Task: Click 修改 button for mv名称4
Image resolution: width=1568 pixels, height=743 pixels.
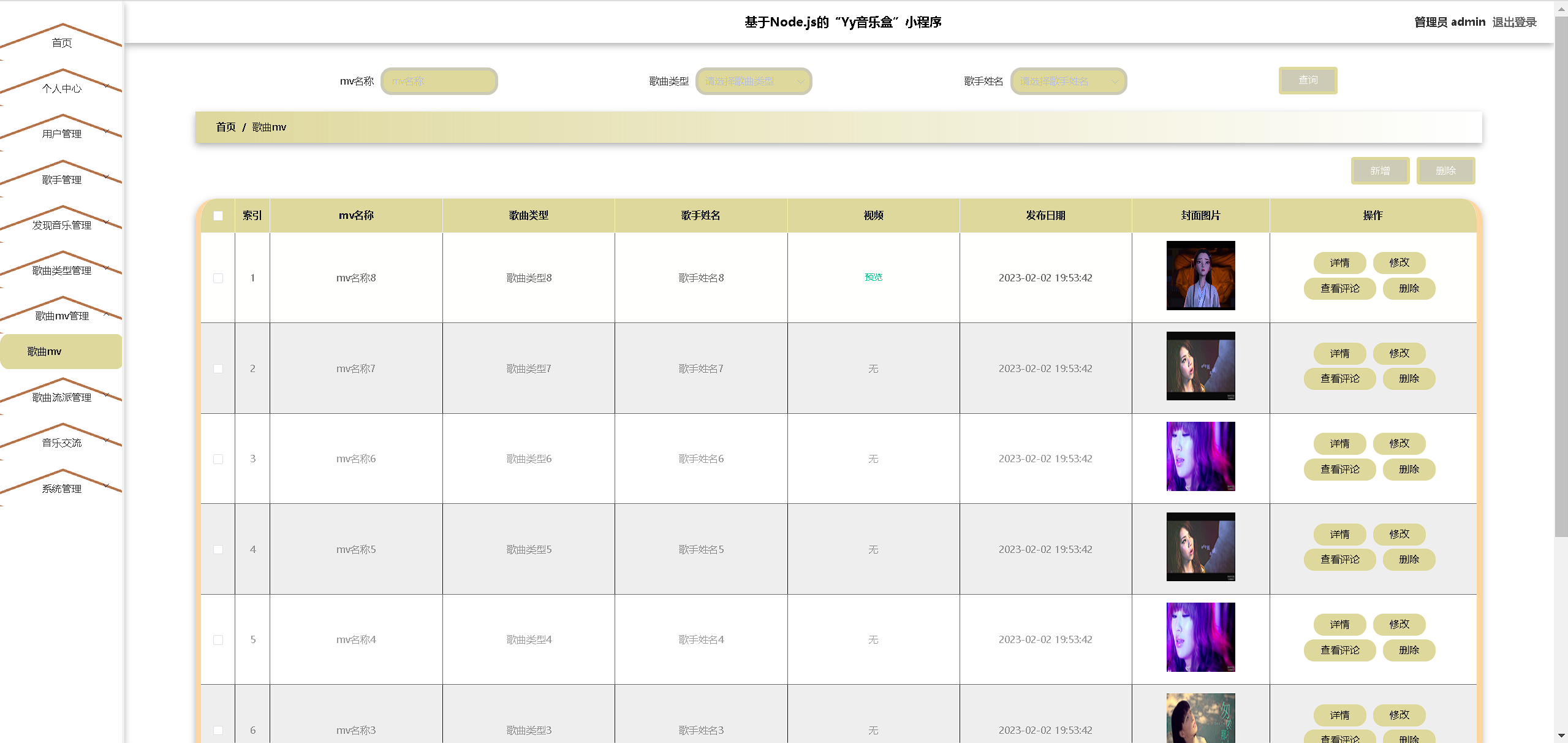Action: (x=1399, y=624)
